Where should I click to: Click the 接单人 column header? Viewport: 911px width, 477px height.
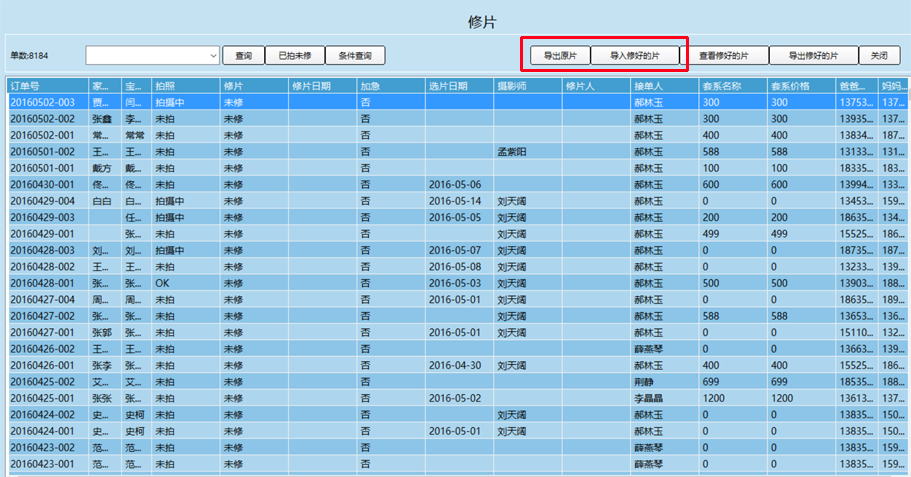coord(665,86)
